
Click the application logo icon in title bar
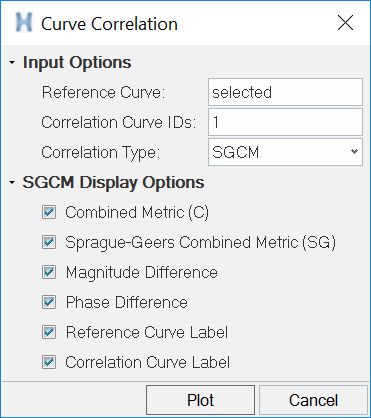24,23
